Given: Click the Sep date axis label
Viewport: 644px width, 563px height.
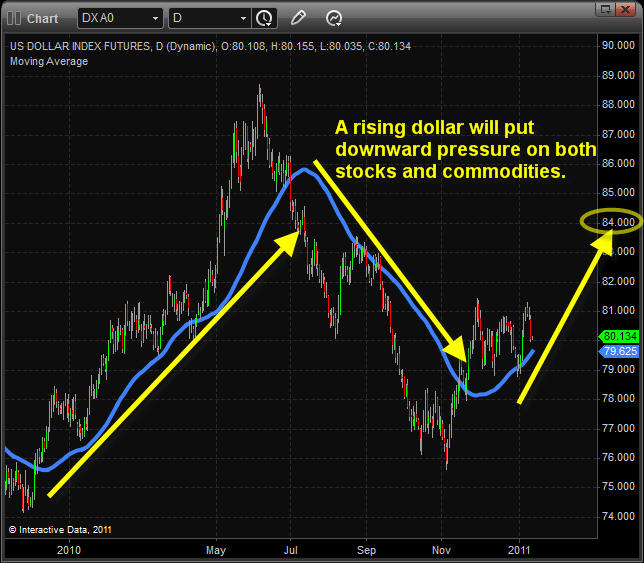Looking at the screenshot, I should (x=366, y=550).
